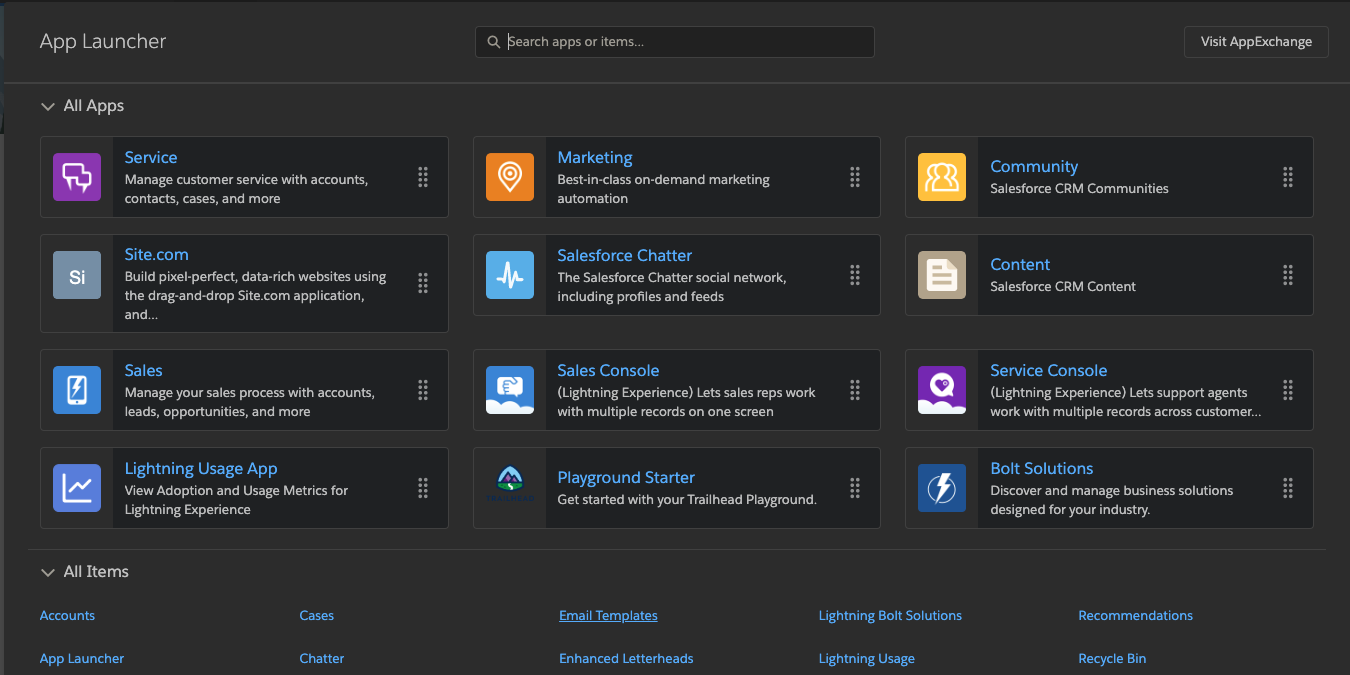Collapse the All Apps section chevron
Viewport: 1350px width, 675px height.
47,106
